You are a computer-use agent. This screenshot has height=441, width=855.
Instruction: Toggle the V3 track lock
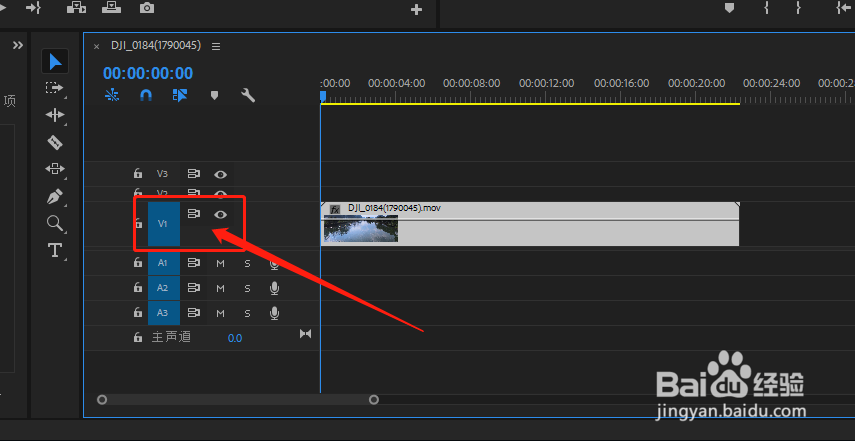[138, 173]
